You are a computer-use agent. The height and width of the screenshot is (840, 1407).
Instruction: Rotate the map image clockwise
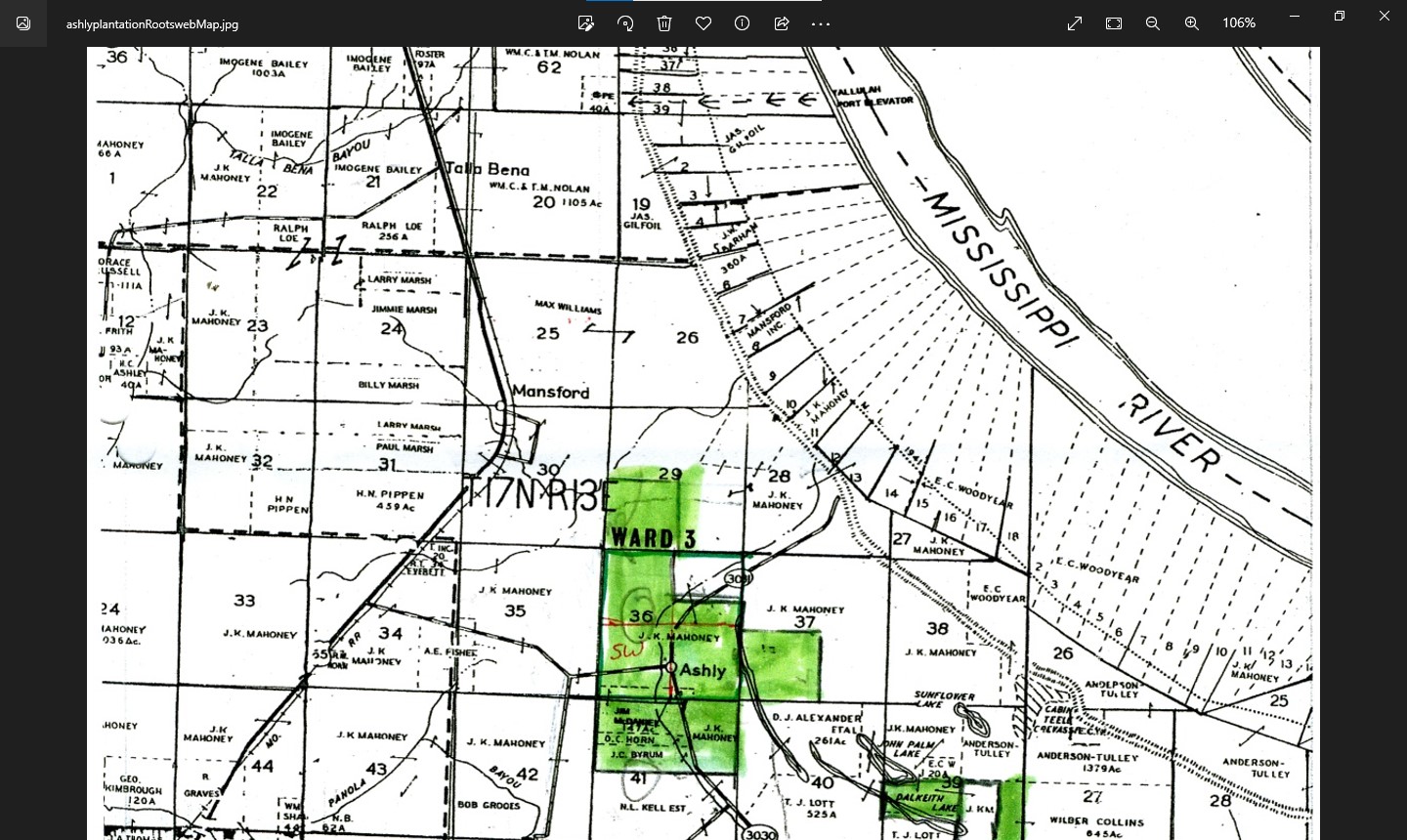pyautogui.click(x=625, y=23)
